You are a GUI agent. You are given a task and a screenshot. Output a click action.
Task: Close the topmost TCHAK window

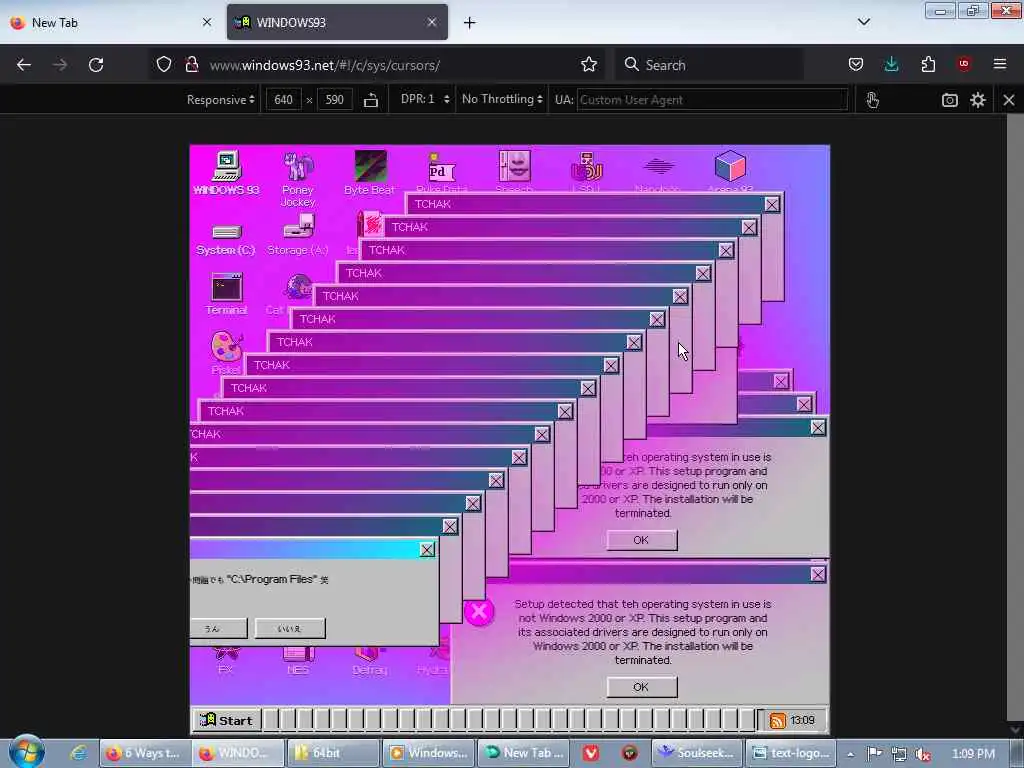click(772, 204)
